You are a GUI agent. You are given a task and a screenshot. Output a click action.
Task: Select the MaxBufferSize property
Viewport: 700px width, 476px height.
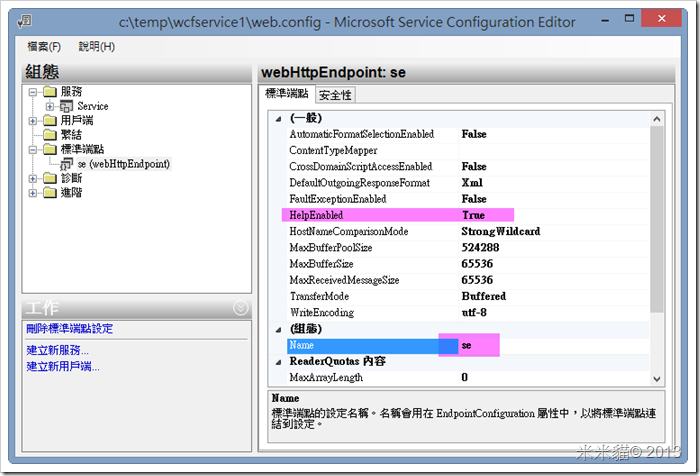pyautogui.click(x=321, y=264)
